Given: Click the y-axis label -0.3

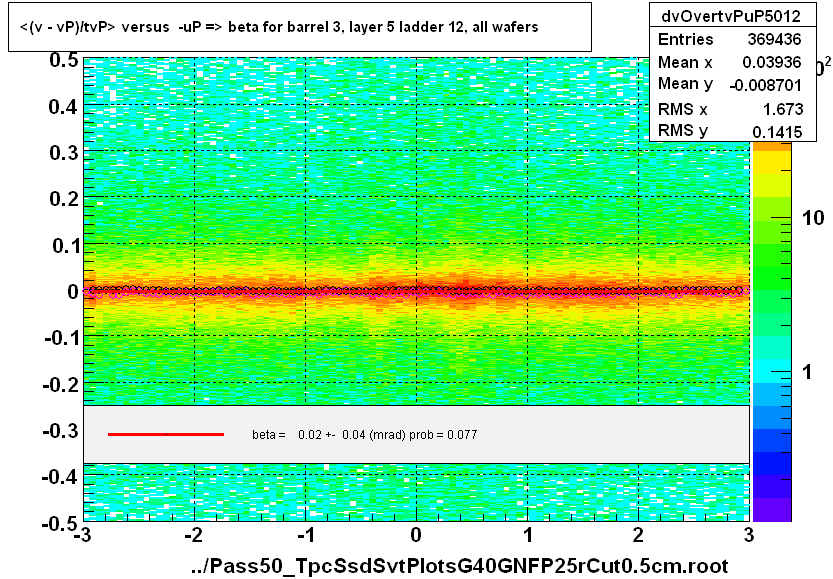Looking at the screenshot, I should coord(60,431).
